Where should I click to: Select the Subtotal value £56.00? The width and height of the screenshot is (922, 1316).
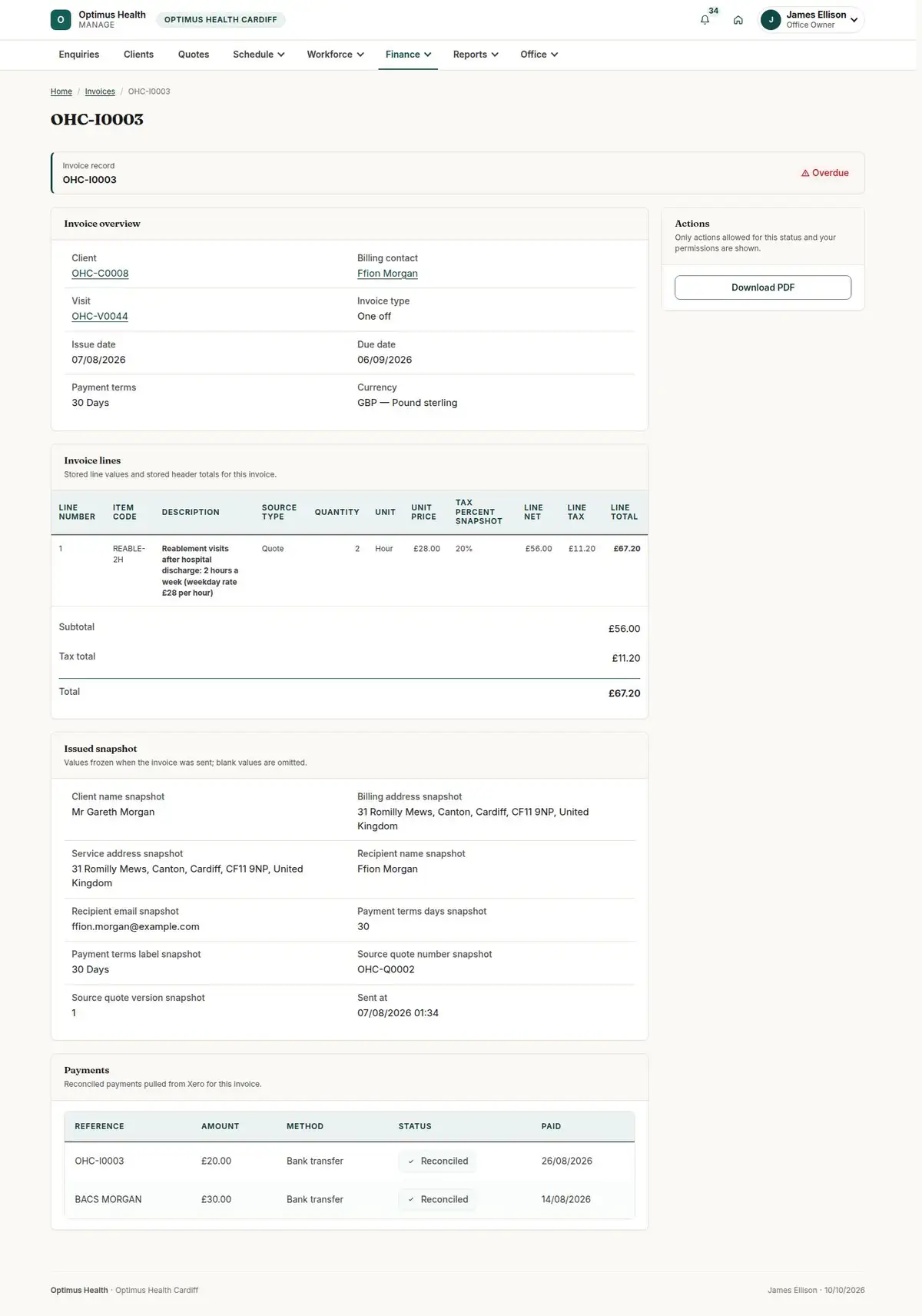coord(624,629)
